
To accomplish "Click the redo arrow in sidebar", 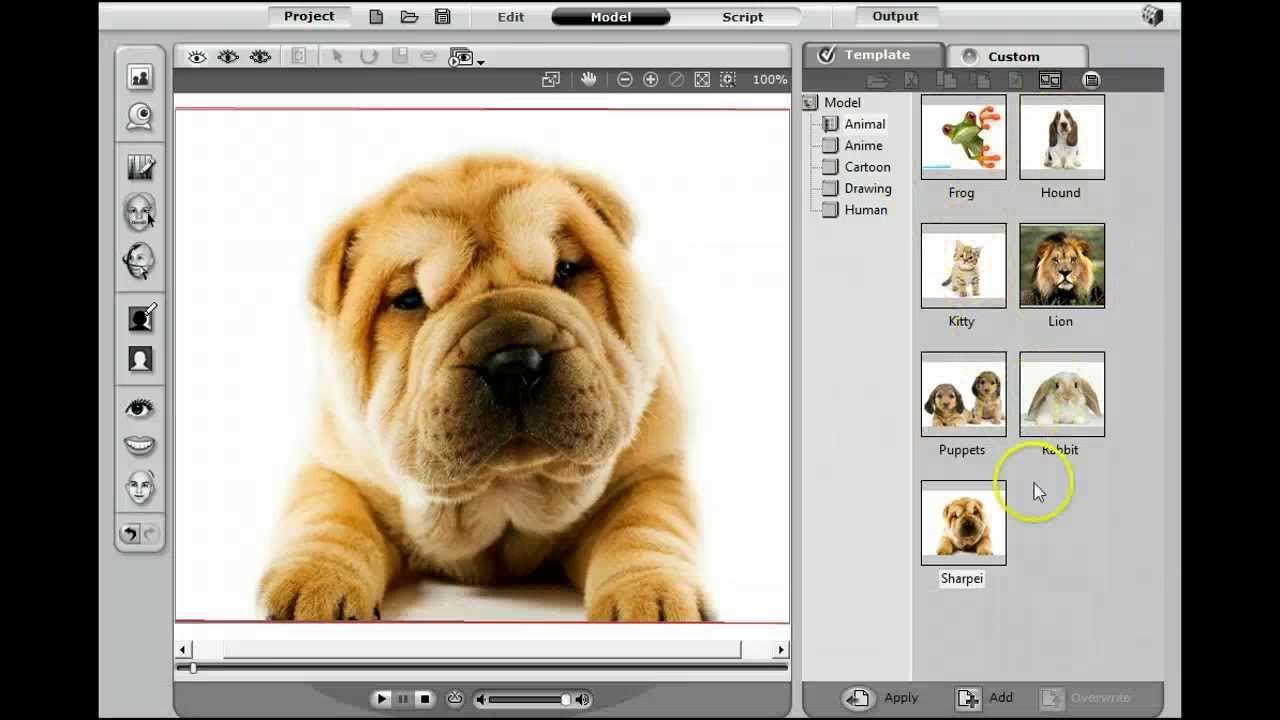I will click(x=151, y=534).
